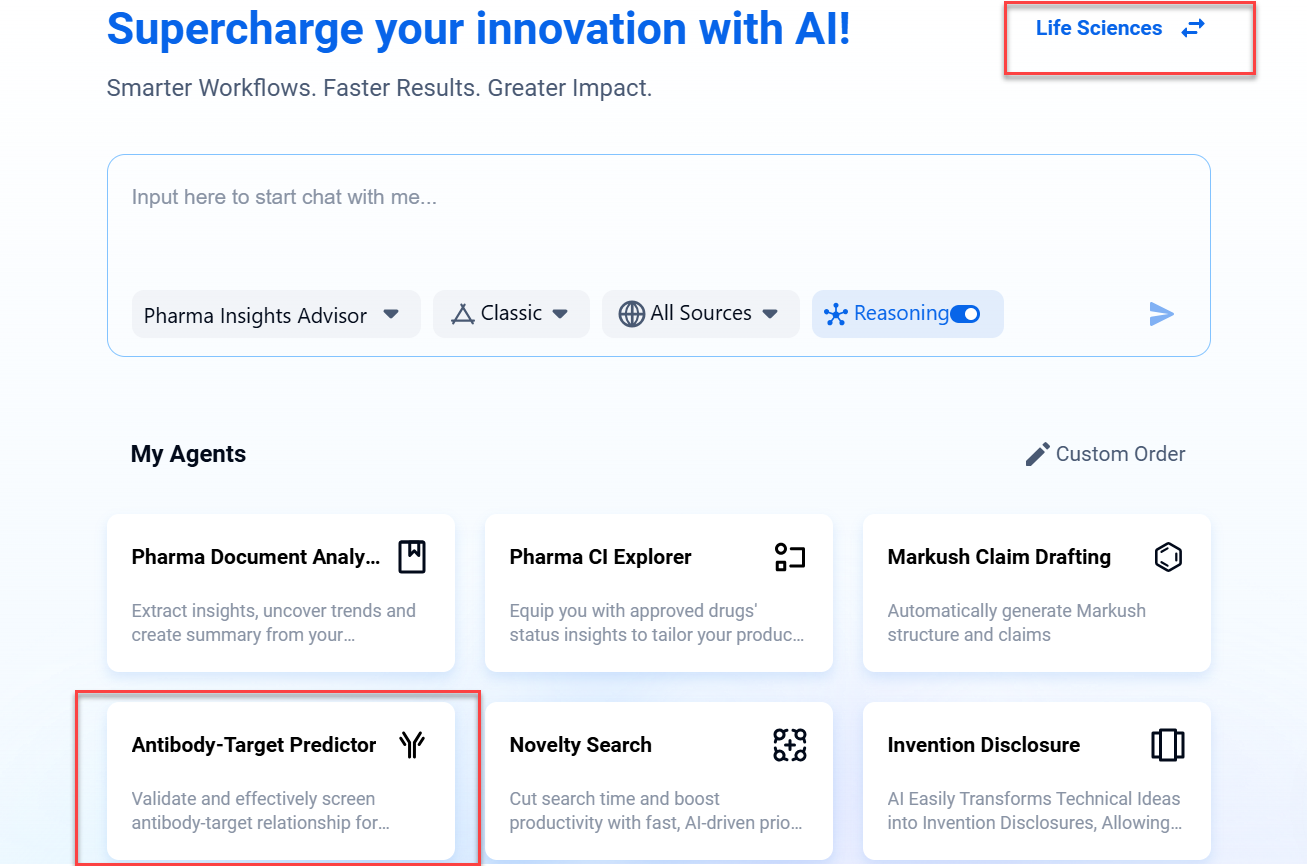Click the Novelty Search scan icon

789,745
